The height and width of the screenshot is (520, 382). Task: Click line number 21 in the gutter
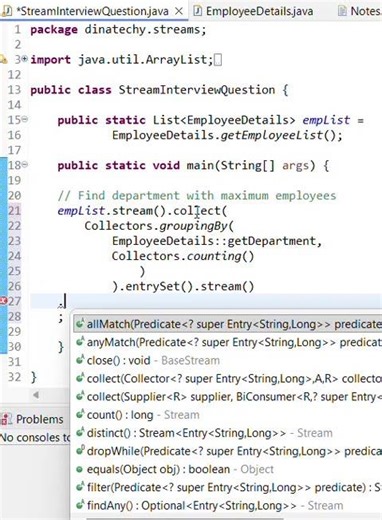click(x=14, y=211)
